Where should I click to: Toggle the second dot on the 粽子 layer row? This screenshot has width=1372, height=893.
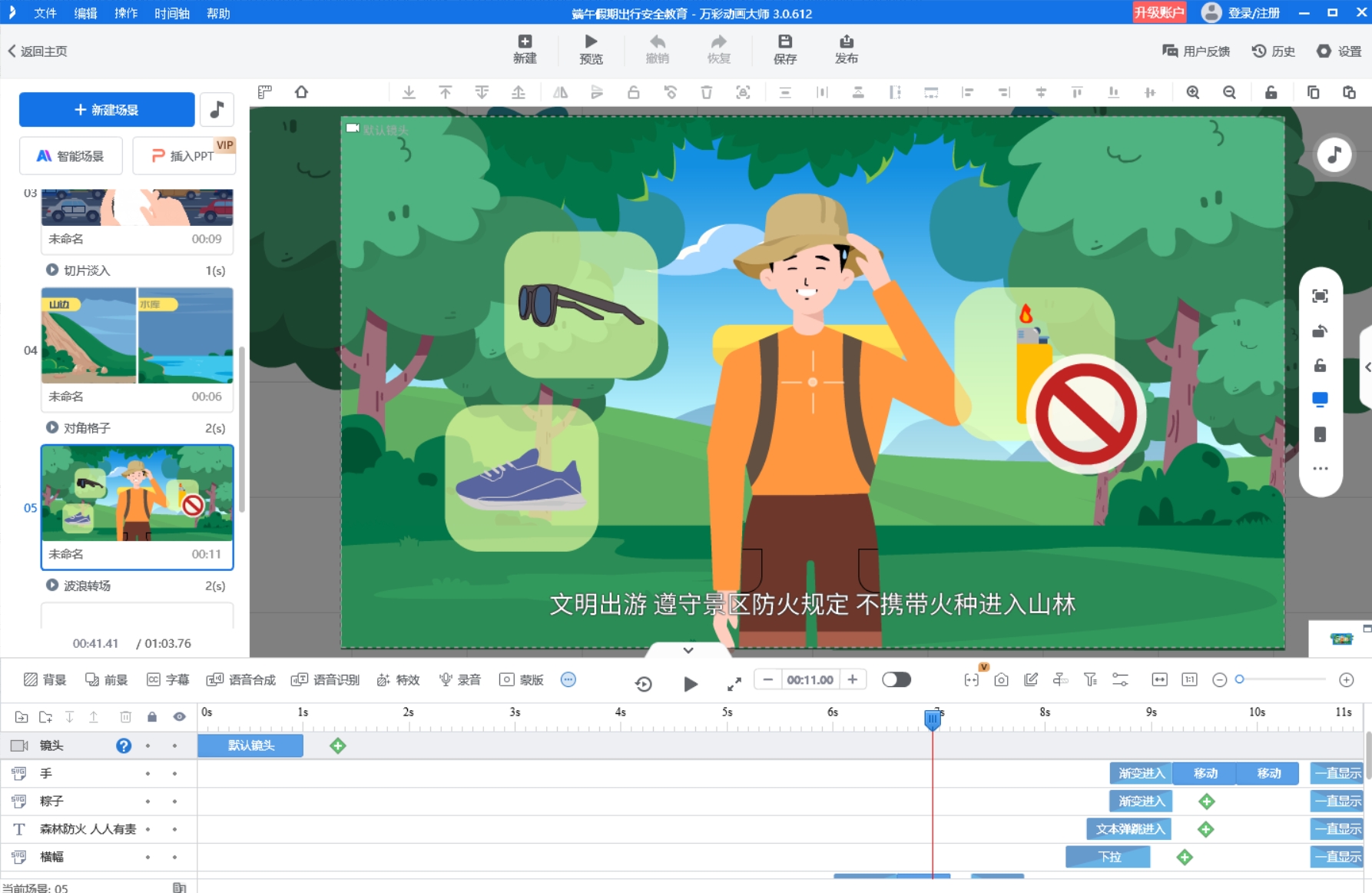pos(174,802)
